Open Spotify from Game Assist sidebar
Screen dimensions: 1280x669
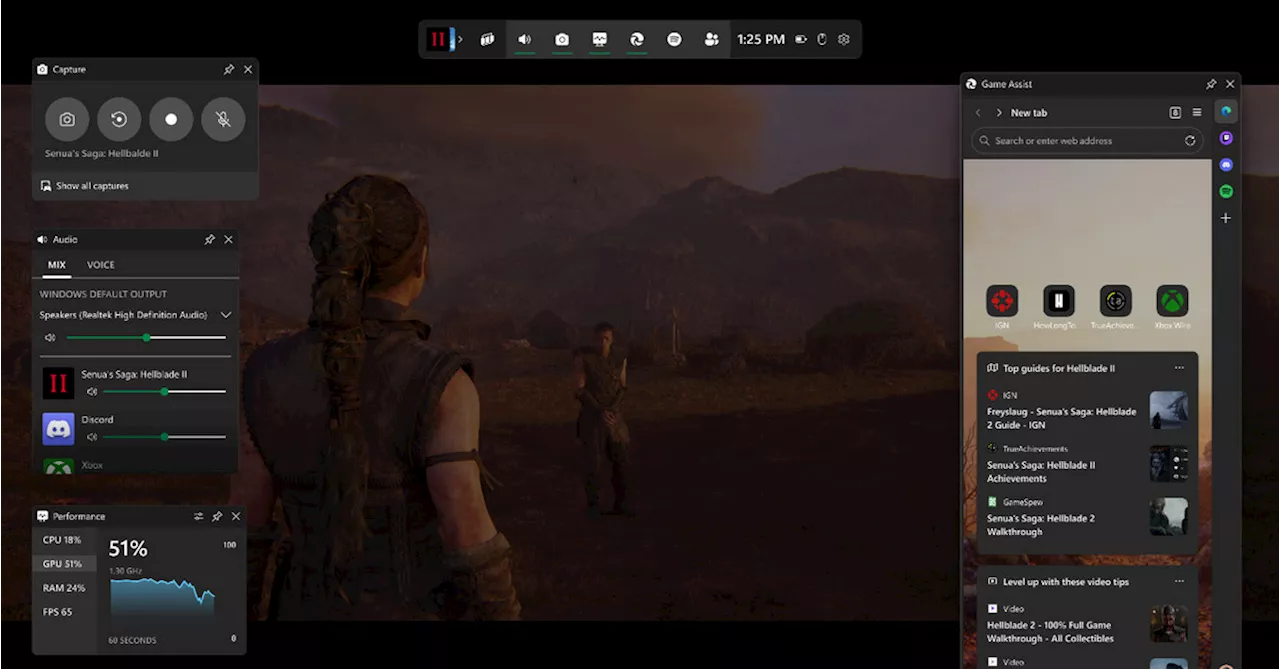(x=1226, y=191)
